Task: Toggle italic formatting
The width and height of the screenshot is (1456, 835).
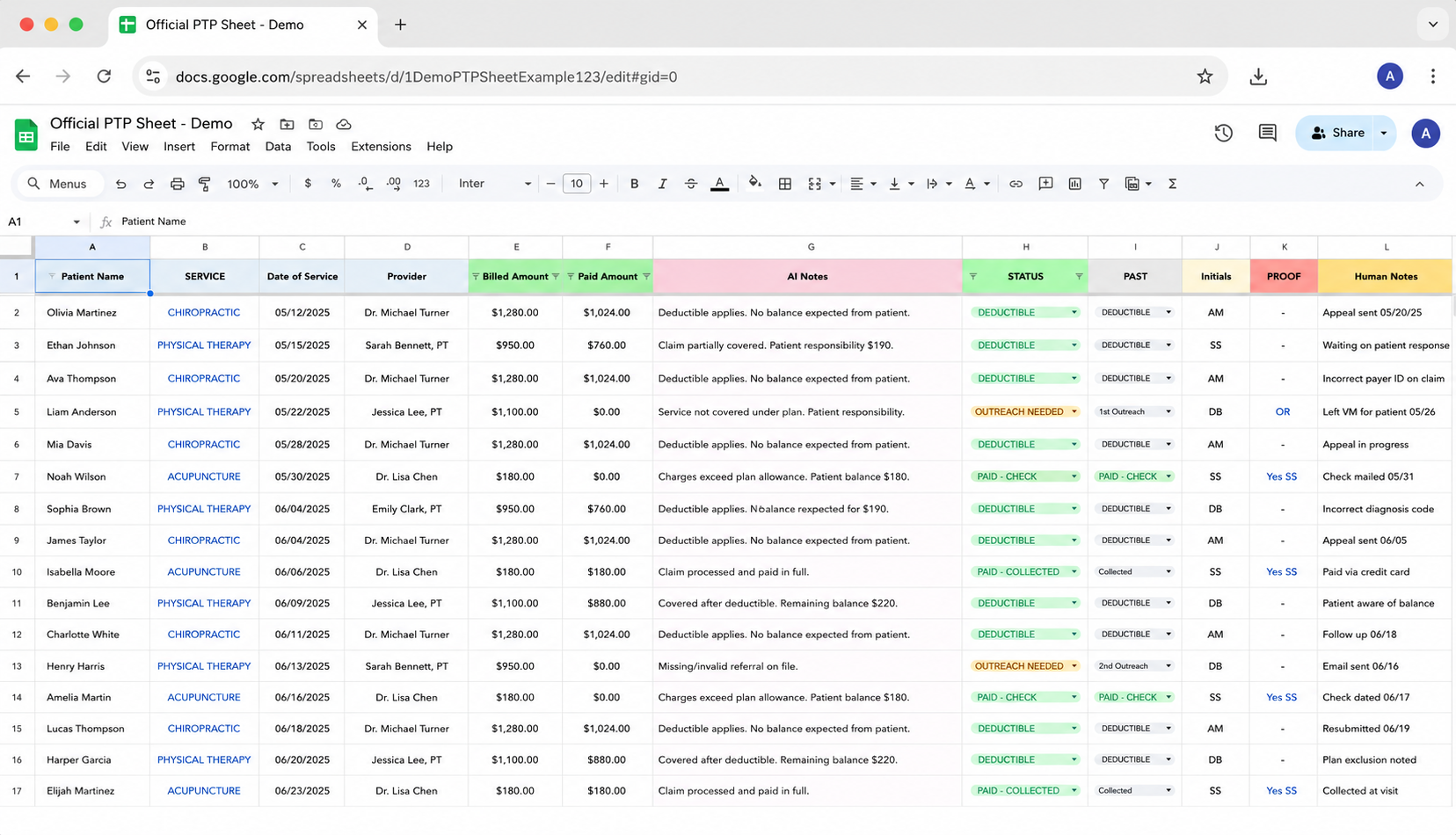Action: 662,184
